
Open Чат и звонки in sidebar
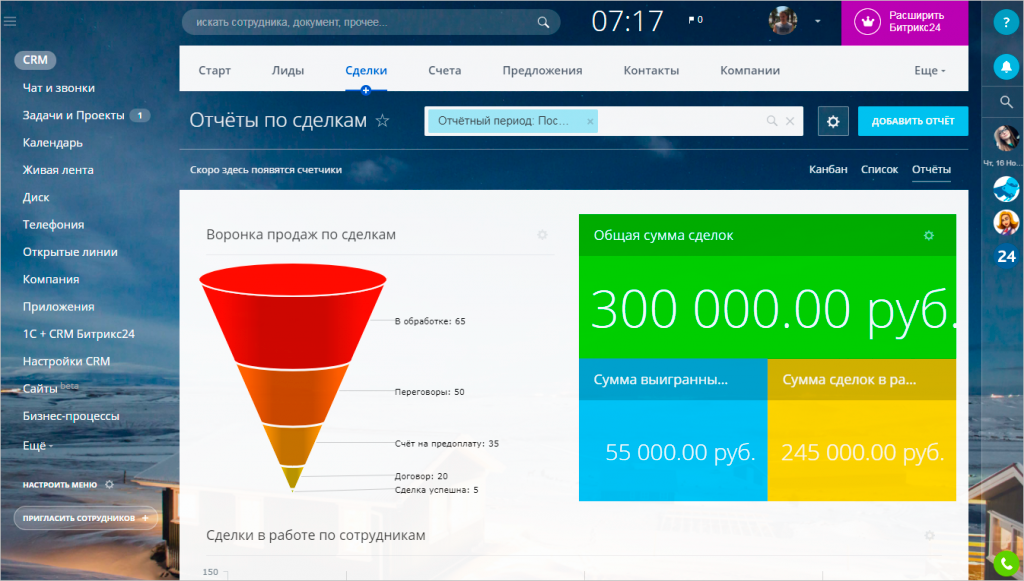point(59,87)
